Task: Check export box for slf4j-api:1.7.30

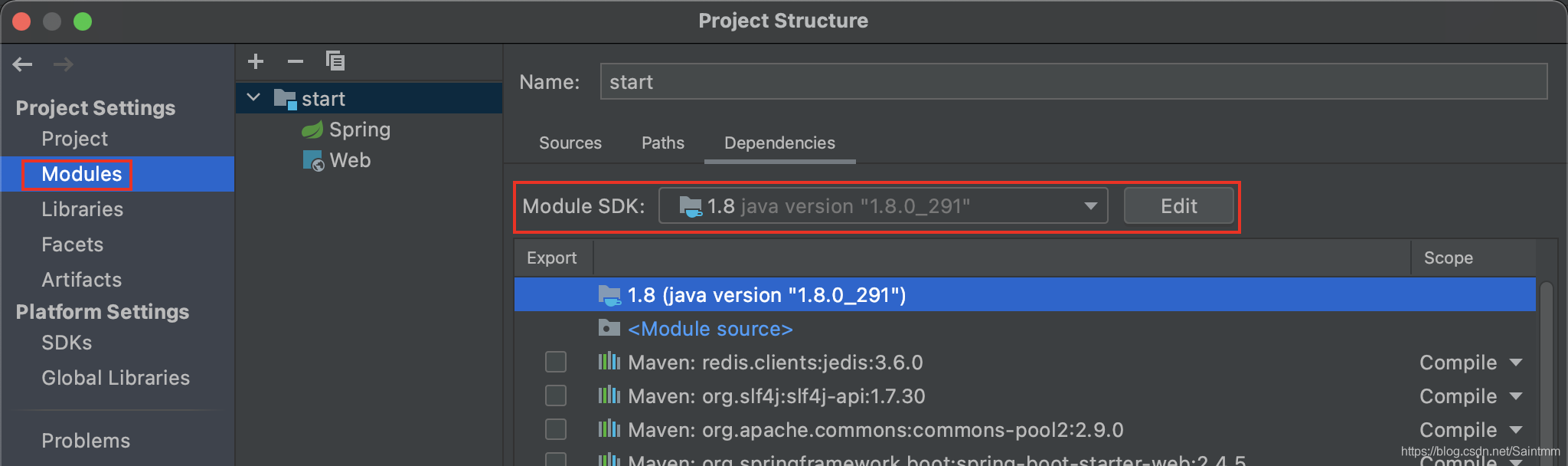Action: tap(556, 395)
